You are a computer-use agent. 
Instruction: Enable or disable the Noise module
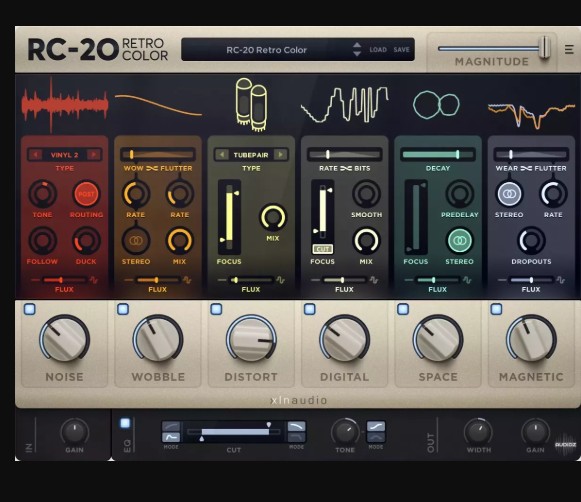(x=30, y=309)
